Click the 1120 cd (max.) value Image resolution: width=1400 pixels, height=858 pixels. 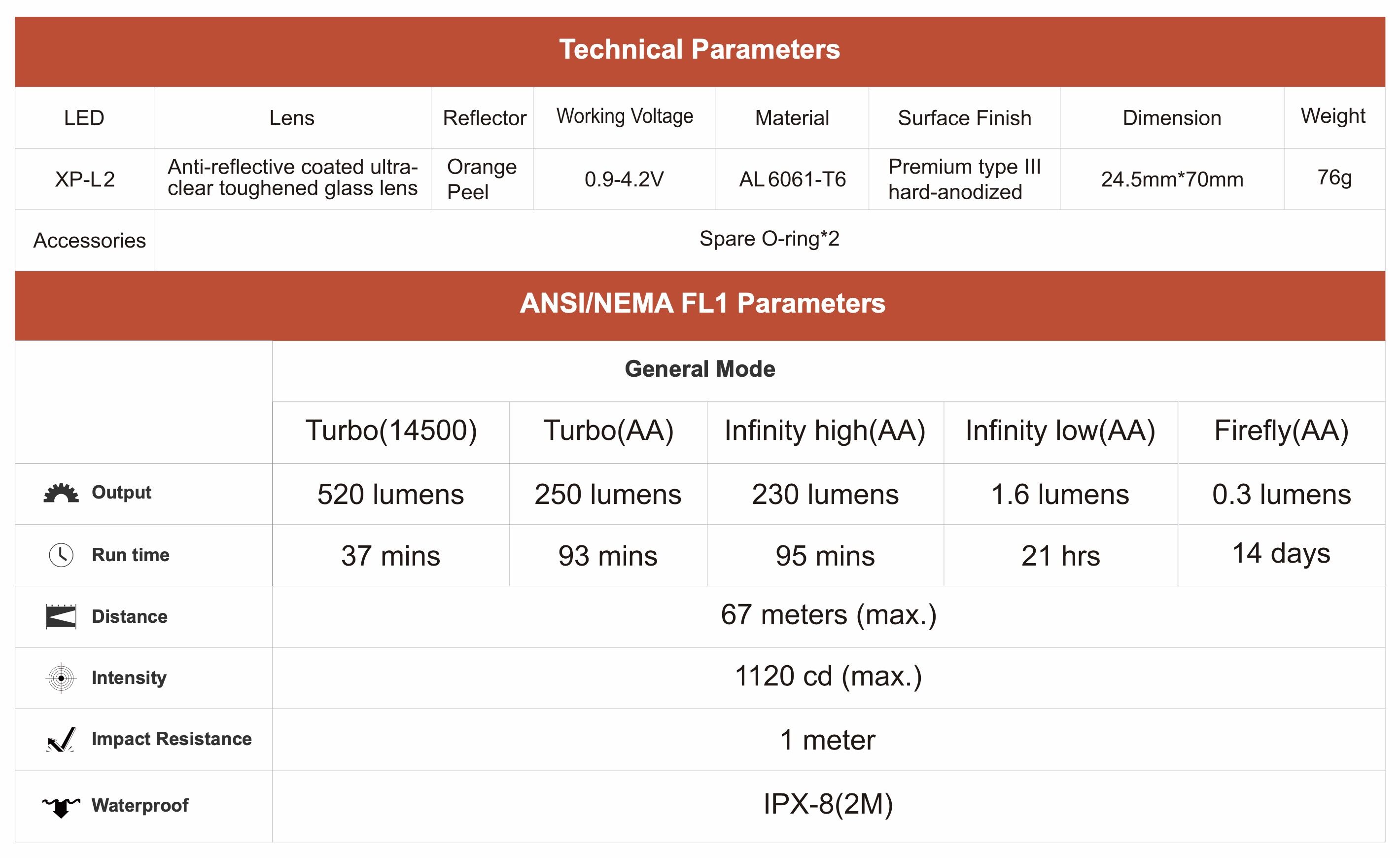828,677
